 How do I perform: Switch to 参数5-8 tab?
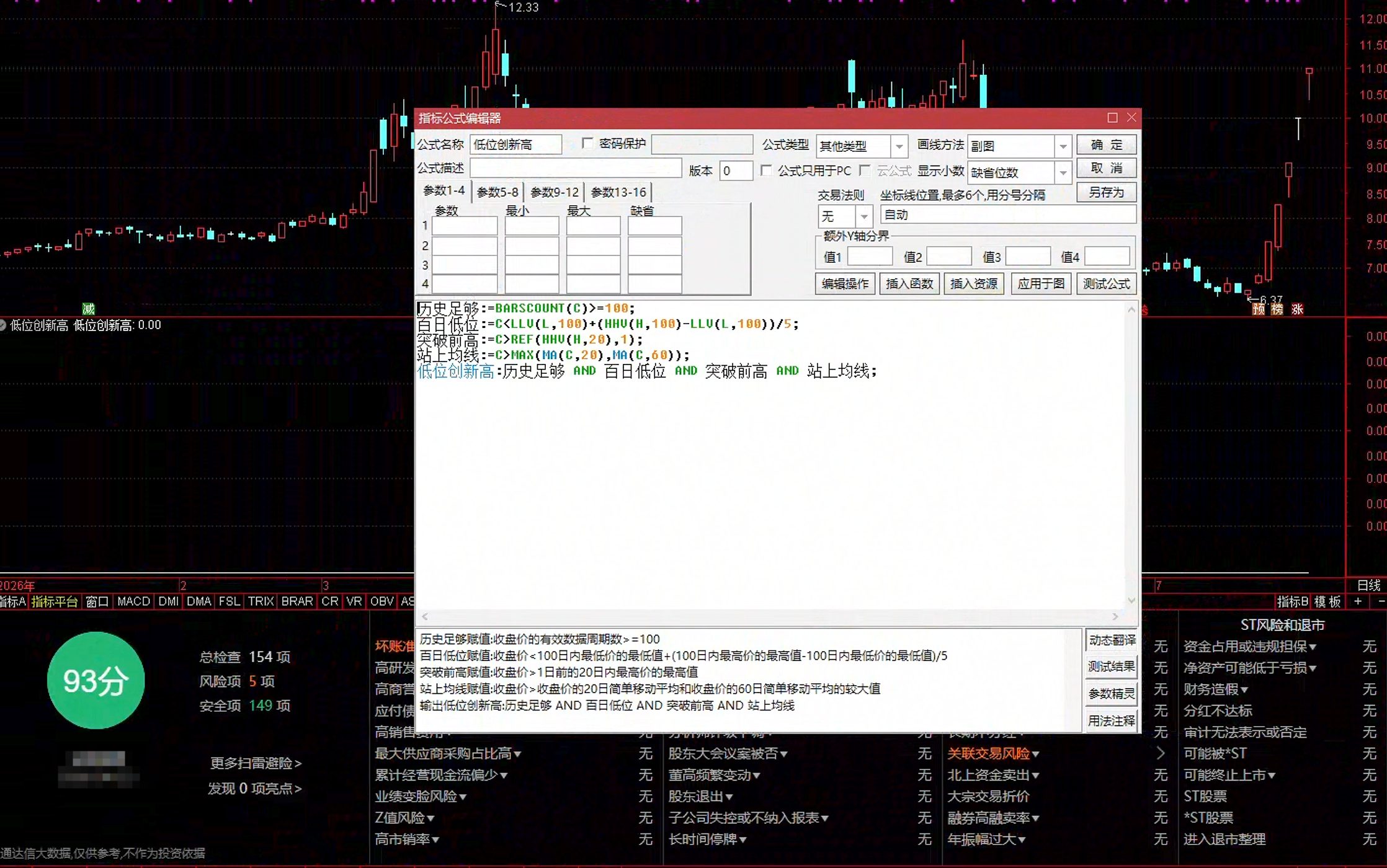coord(497,192)
